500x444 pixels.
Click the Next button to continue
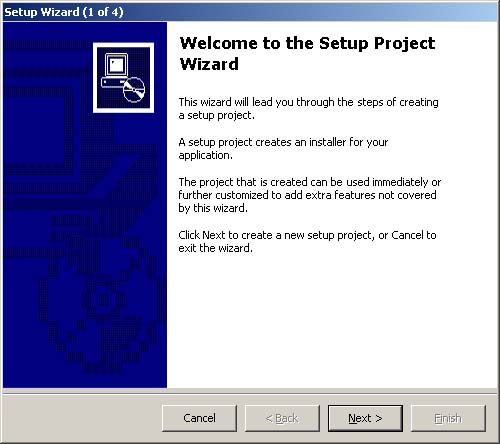coord(365,418)
